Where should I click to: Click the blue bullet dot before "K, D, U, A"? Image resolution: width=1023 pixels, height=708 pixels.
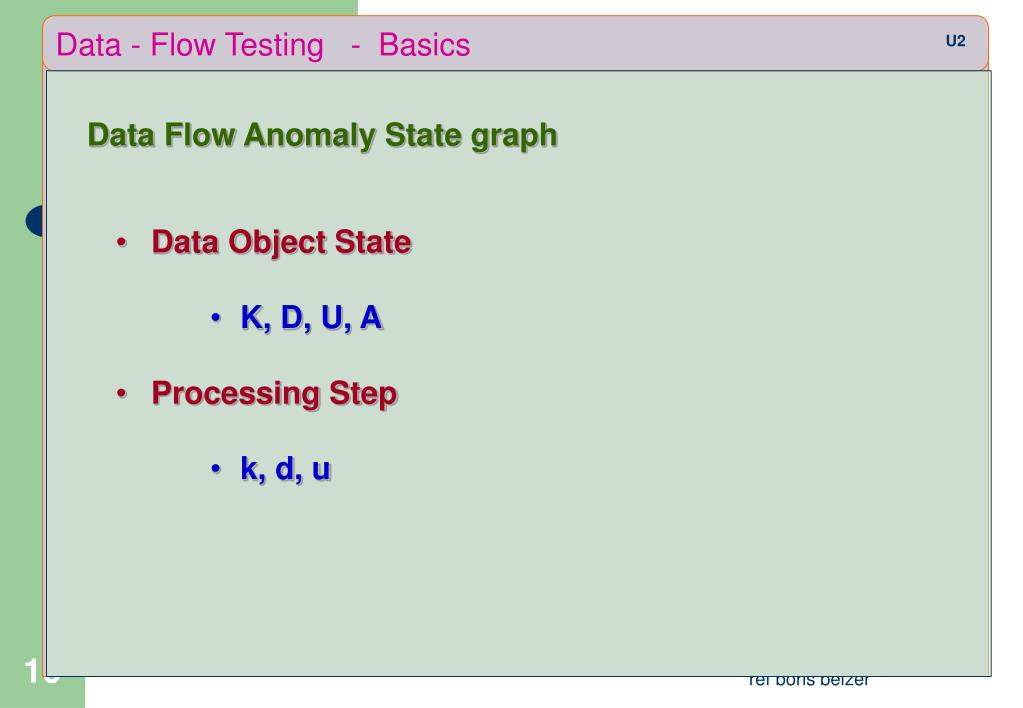215,320
